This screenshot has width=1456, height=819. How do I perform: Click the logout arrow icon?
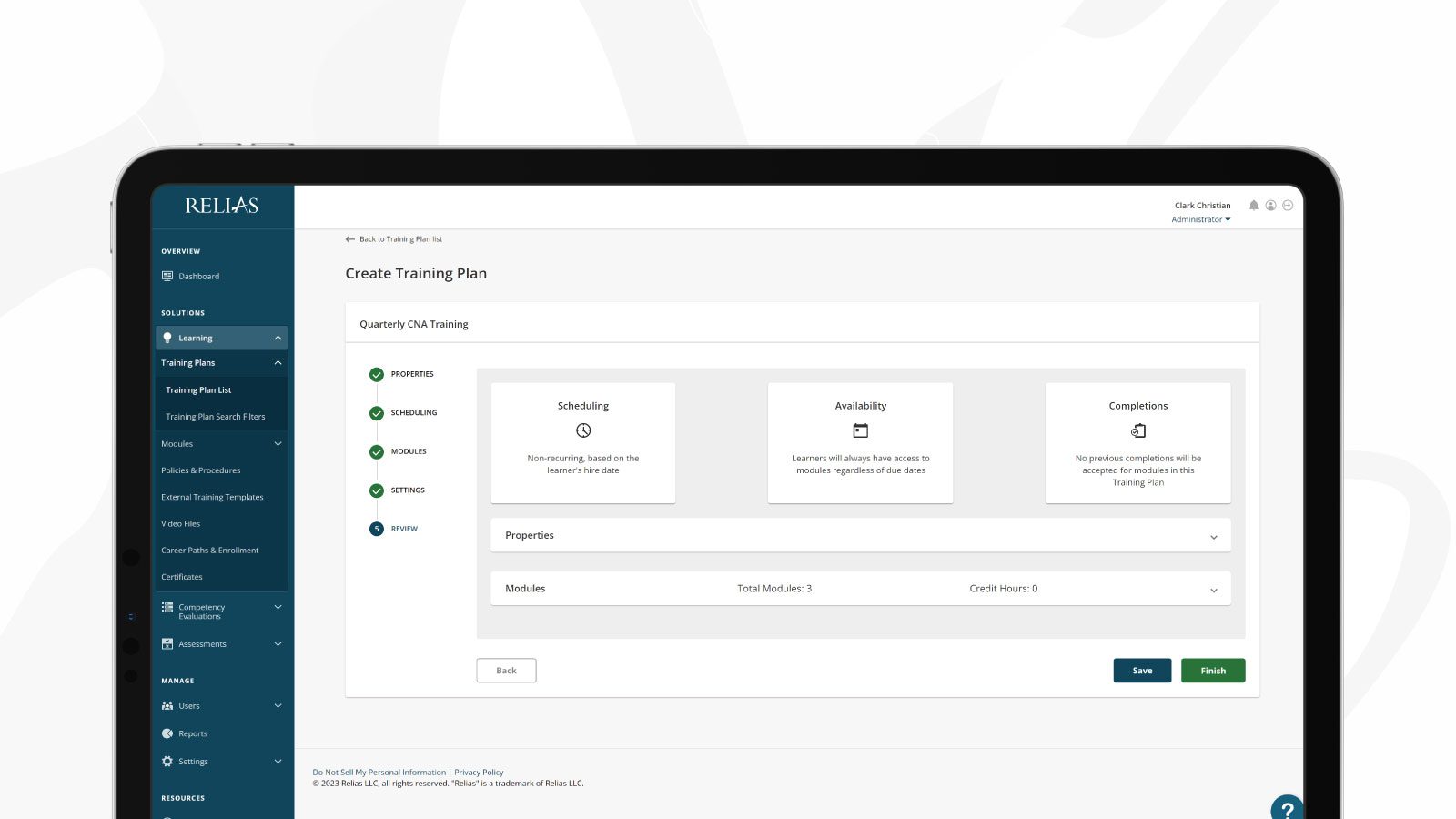point(1288,206)
